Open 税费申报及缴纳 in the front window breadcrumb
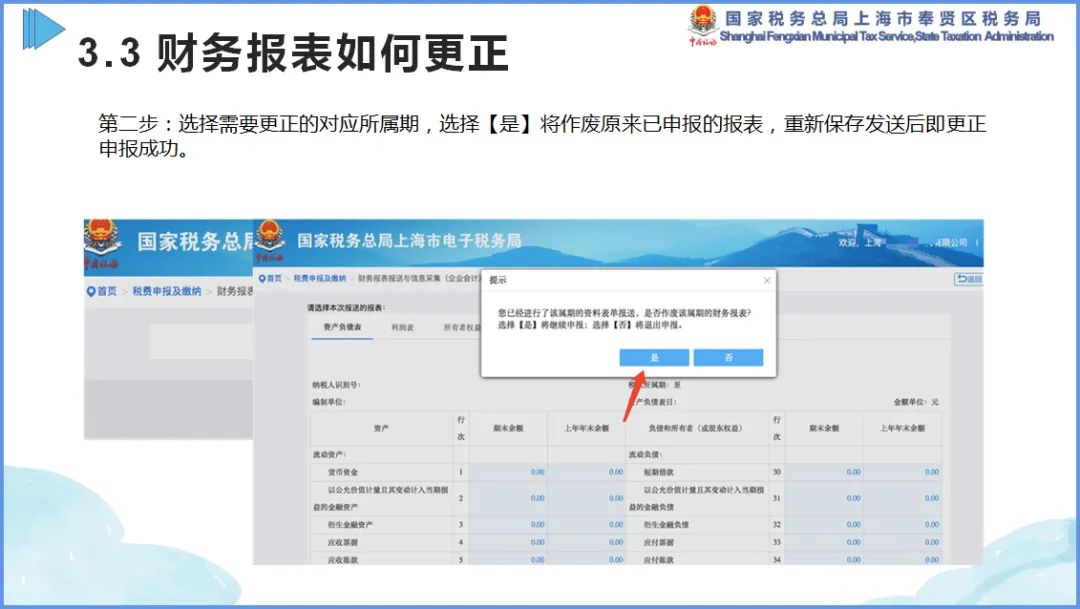This screenshot has height=609, width=1080. click(320, 278)
